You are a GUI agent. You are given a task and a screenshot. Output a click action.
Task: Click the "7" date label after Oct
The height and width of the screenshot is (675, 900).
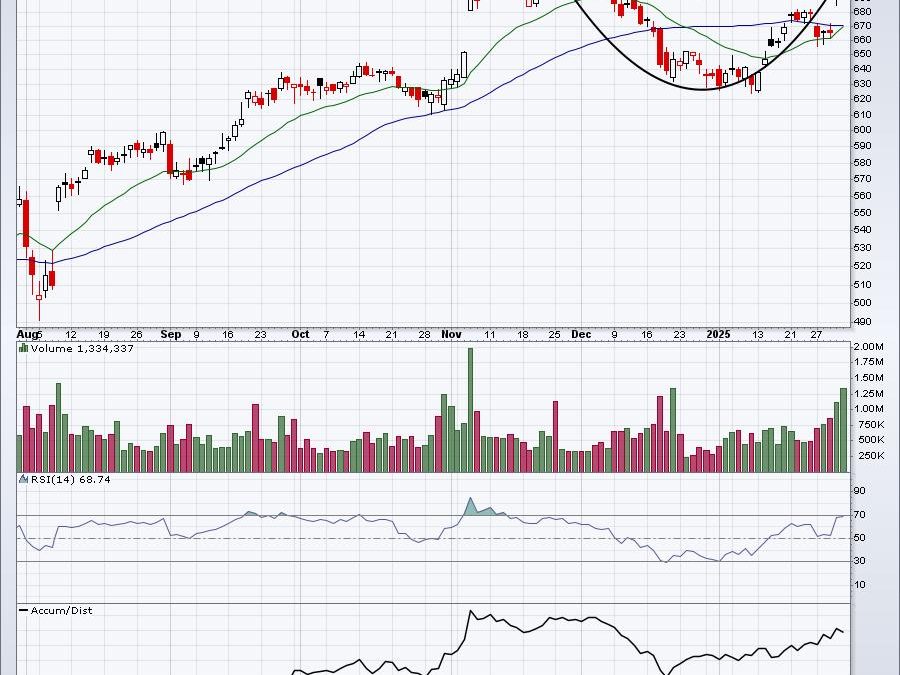coord(327,334)
